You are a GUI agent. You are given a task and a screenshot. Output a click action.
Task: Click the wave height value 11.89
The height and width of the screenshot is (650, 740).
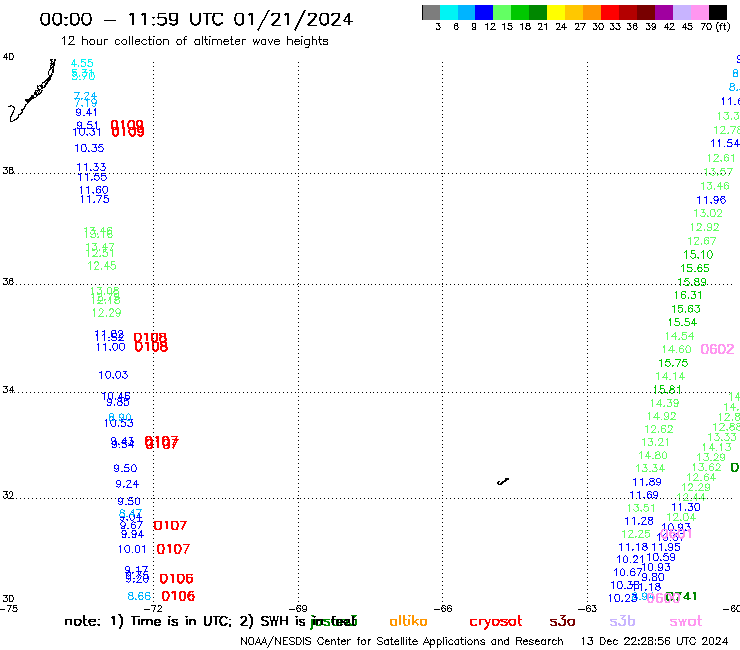[647, 482]
